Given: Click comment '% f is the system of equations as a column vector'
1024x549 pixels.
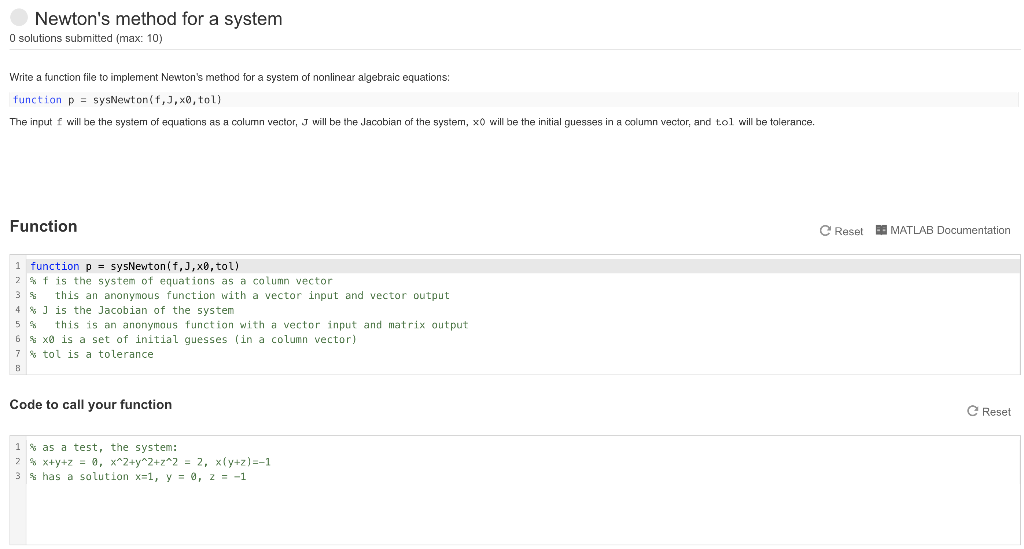Looking at the screenshot, I should pyautogui.click(x=181, y=281).
